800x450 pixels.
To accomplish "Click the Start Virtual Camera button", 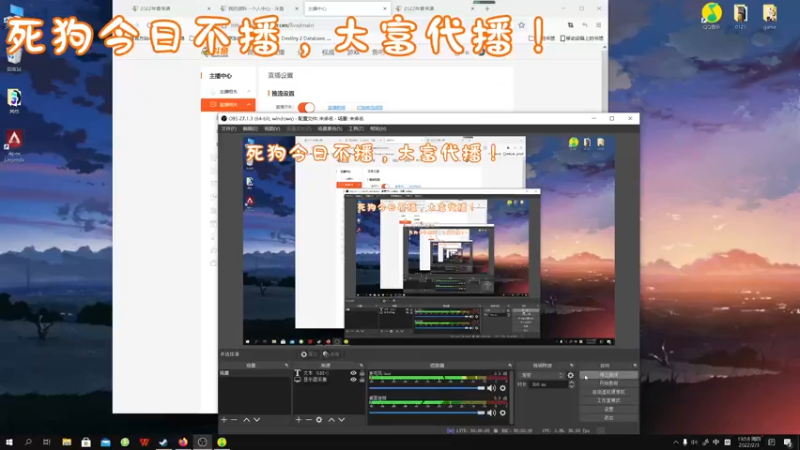I will point(608,392).
